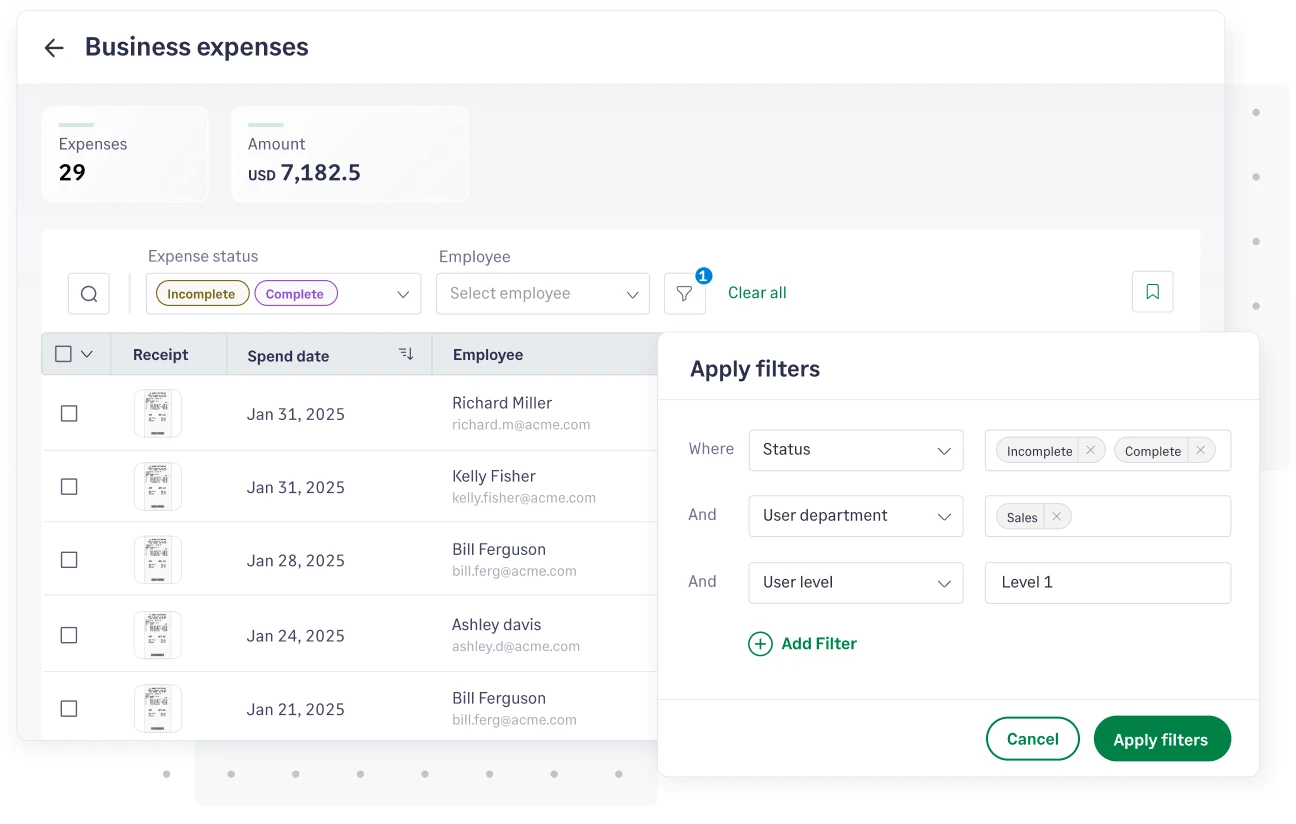Remove the Complete tag in Status filter

click(x=1200, y=450)
